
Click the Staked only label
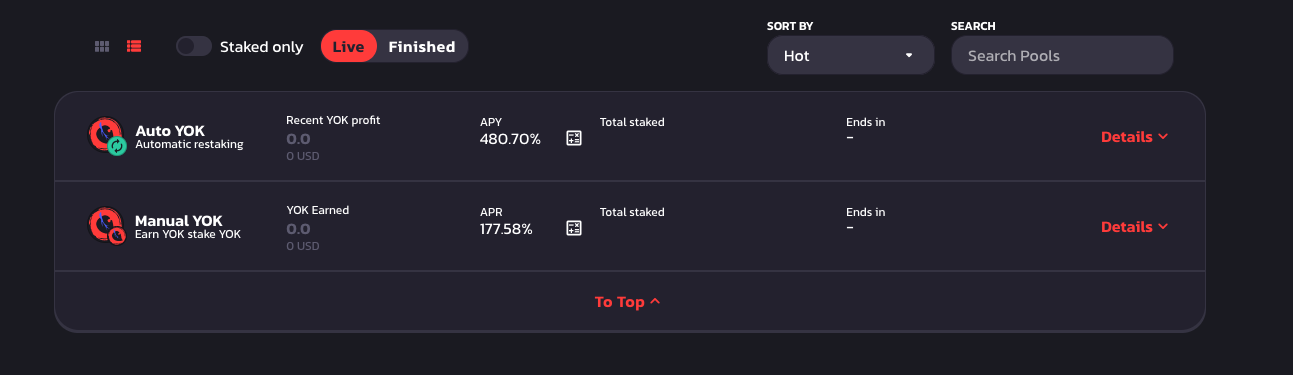(x=261, y=47)
